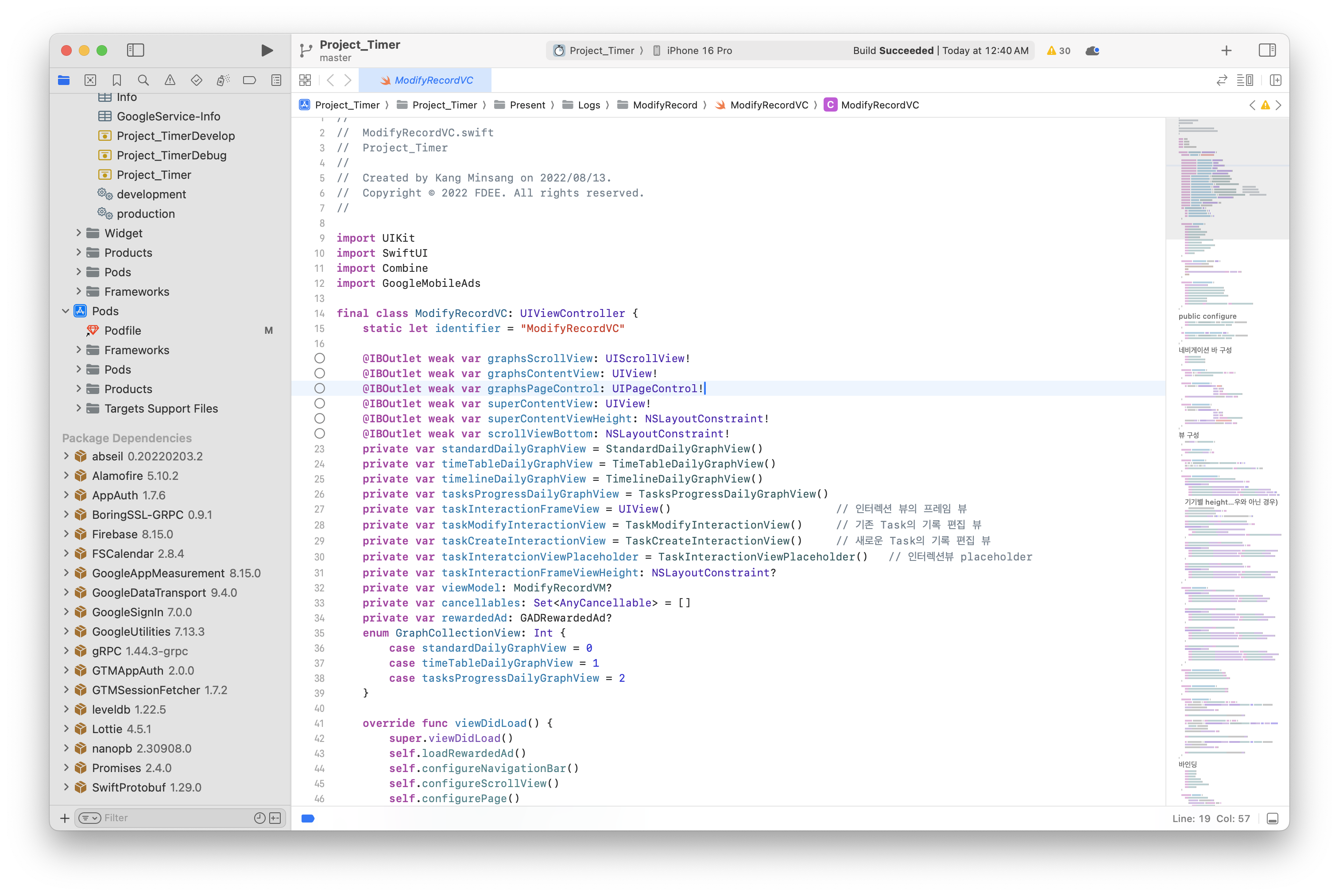
Task: Run the project with the Play button
Action: coord(266,50)
